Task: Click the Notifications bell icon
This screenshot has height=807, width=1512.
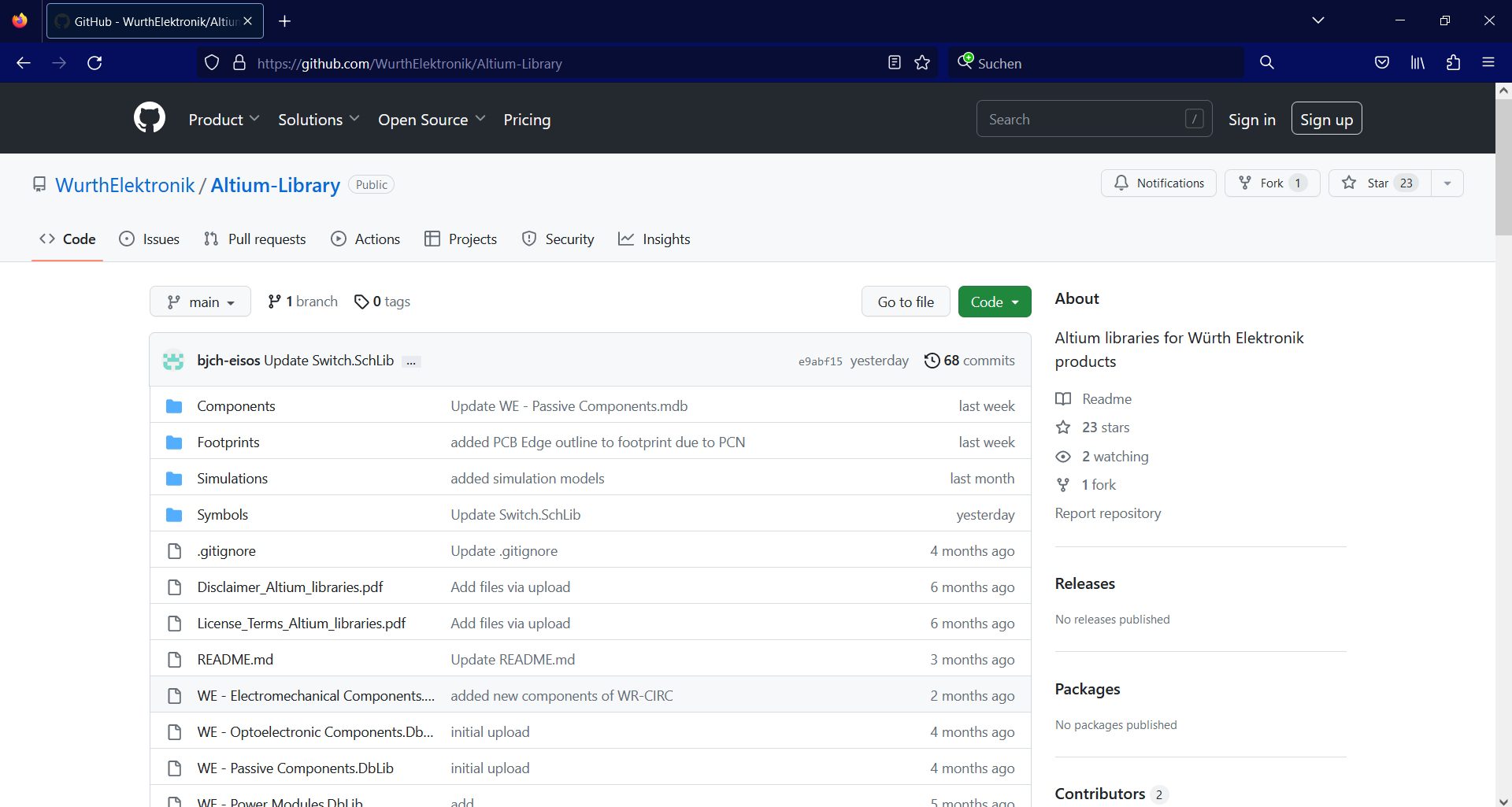Action: coord(1121,183)
